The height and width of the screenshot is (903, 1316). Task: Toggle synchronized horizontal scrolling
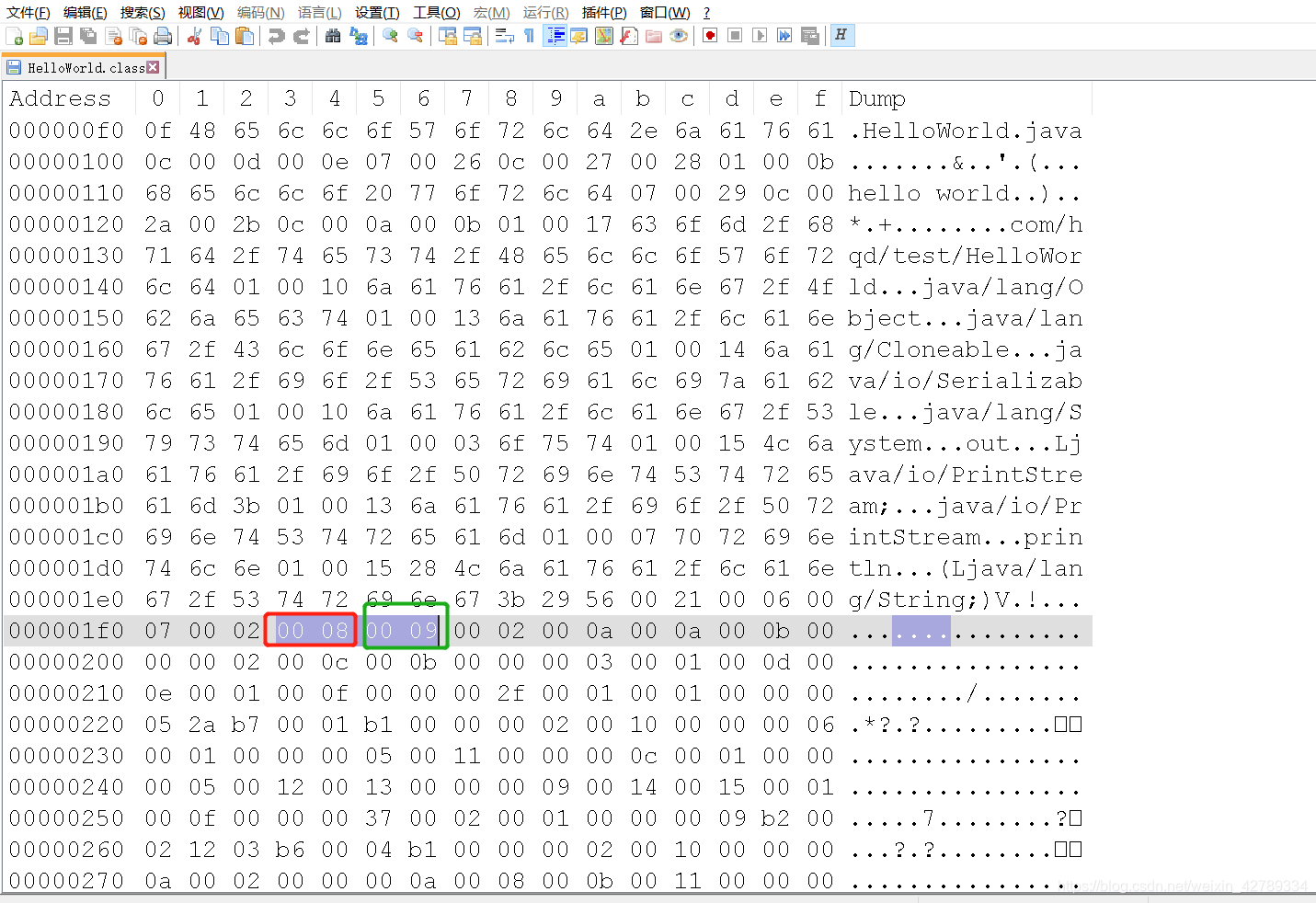click(473, 36)
